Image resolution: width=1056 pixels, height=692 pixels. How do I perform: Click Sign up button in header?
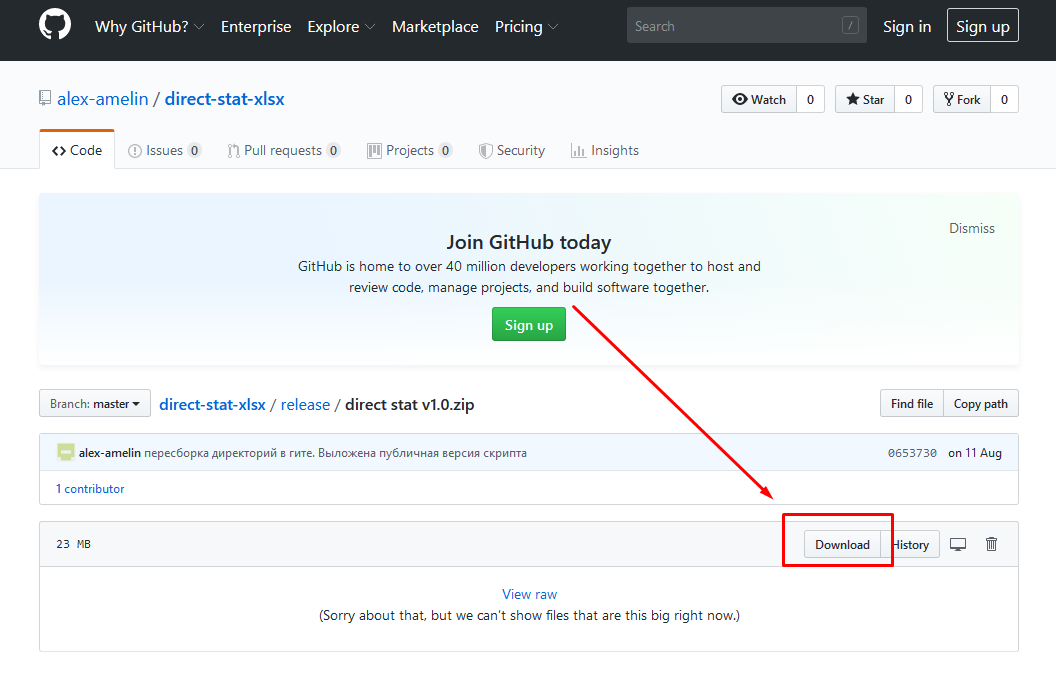[x=983, y=26]
